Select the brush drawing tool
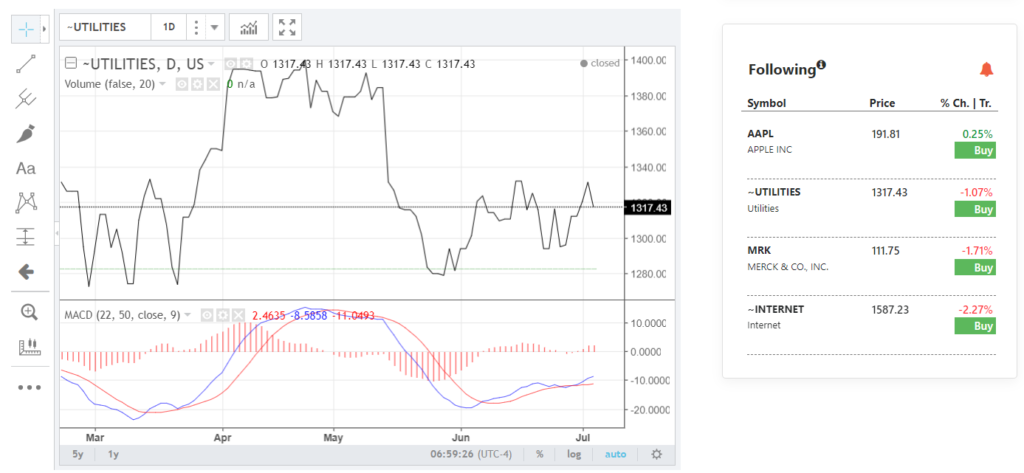 coord(27,133)
